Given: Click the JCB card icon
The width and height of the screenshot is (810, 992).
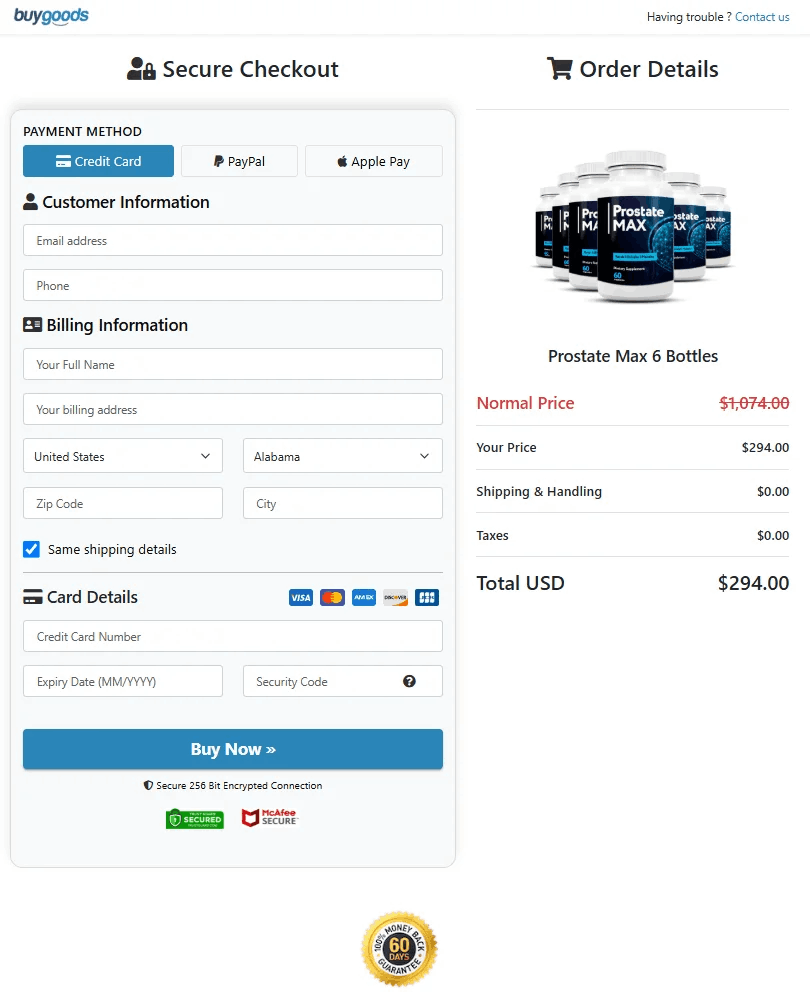Looking at the screenshot, I should [427, 597].
